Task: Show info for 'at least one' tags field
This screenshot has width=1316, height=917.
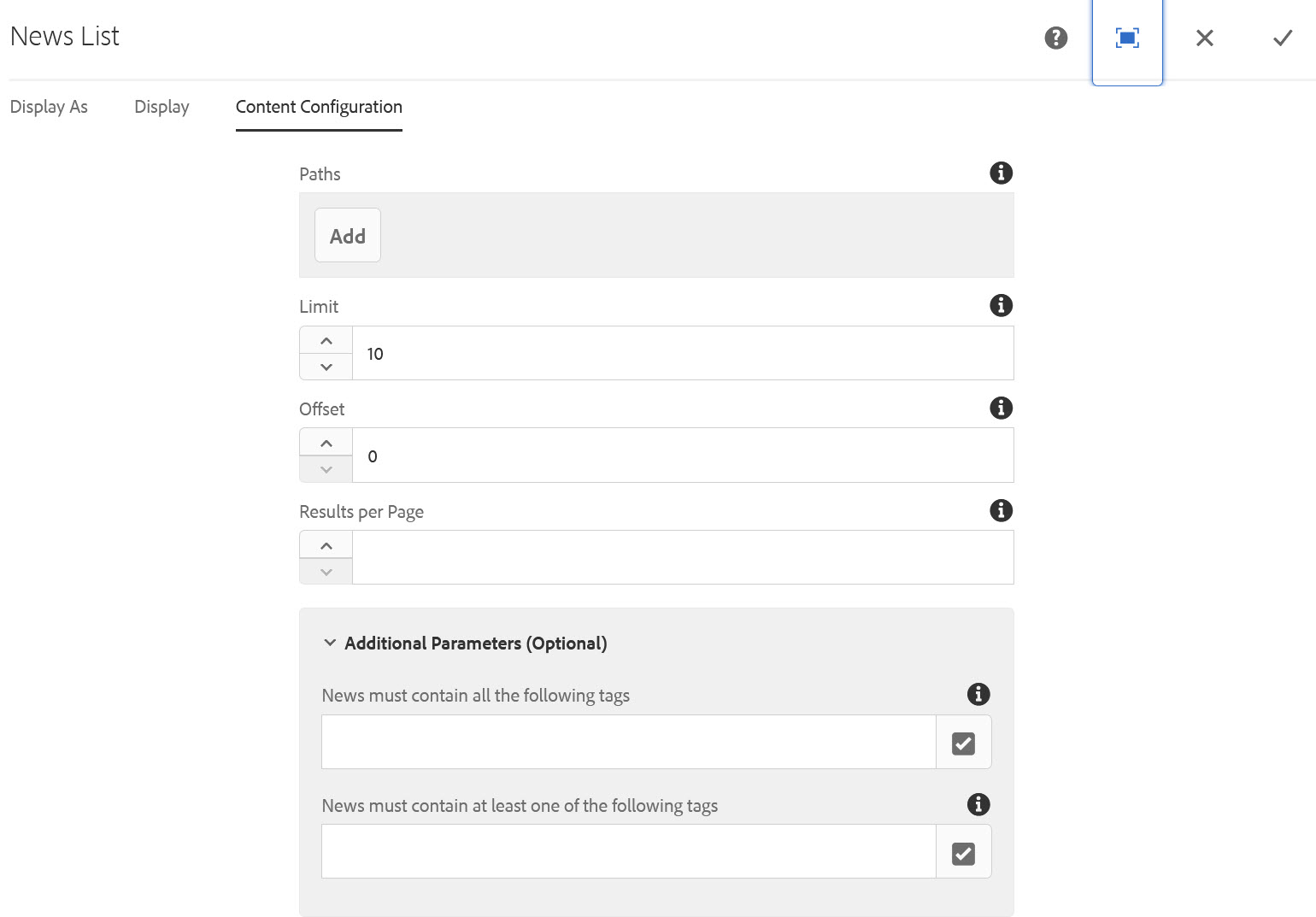Action: point(978,804)
